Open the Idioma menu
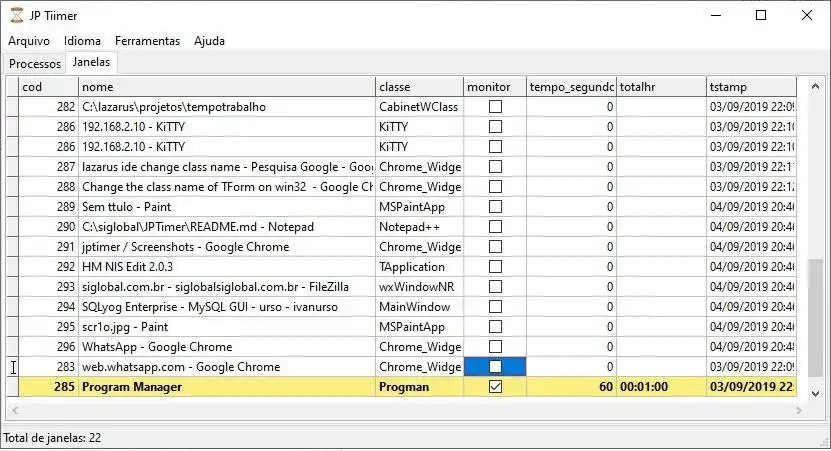The width and height of the screenshot is (831, 451). pyautogui.click(x=82, y=41)
